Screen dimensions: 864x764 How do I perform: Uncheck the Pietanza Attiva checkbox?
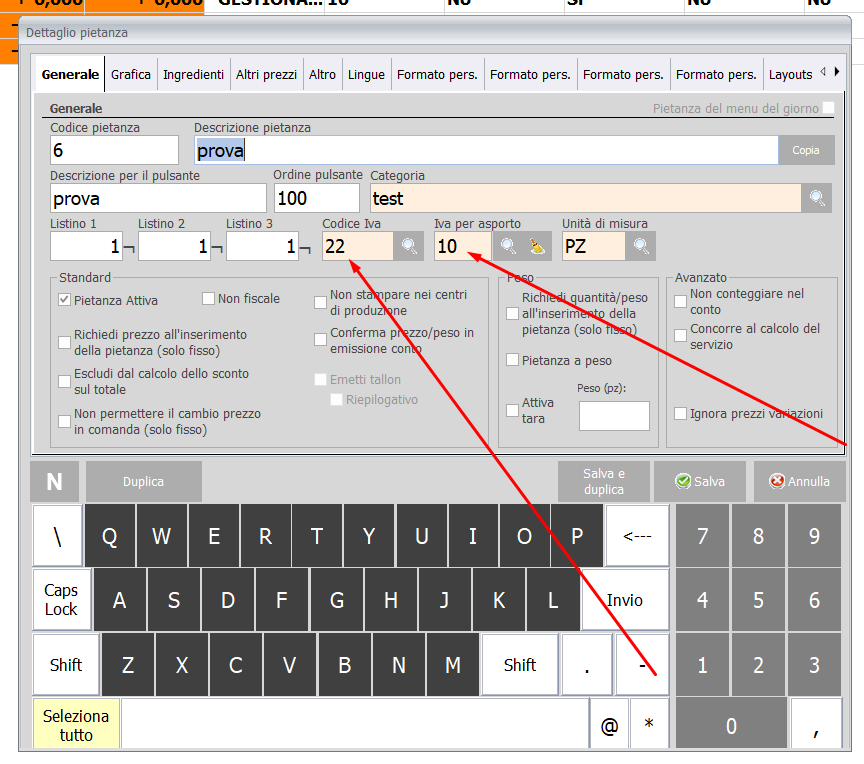pos(64,300)
